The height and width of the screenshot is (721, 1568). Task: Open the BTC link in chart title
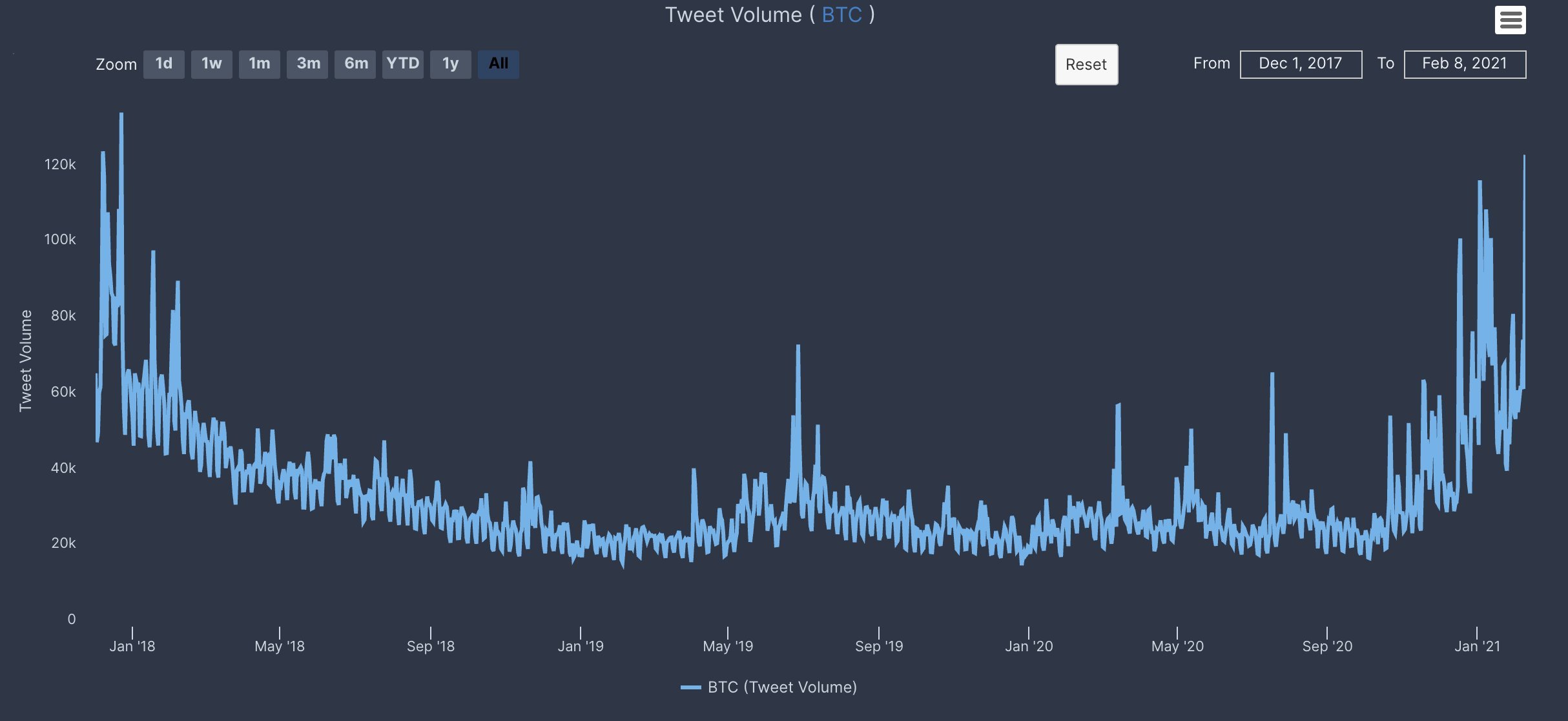tap(841, 15)
